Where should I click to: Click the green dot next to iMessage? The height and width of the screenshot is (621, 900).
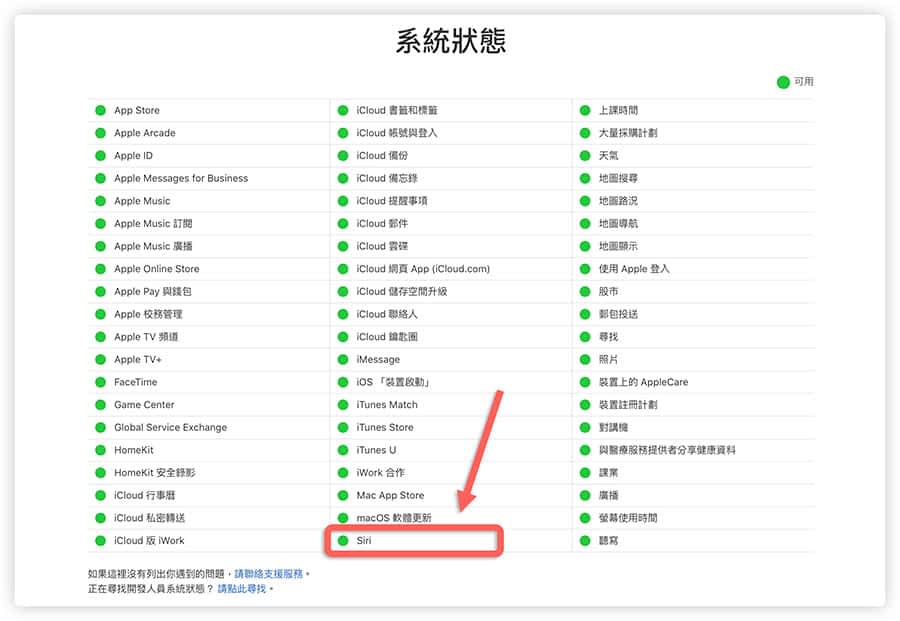[x=343, y=359]
